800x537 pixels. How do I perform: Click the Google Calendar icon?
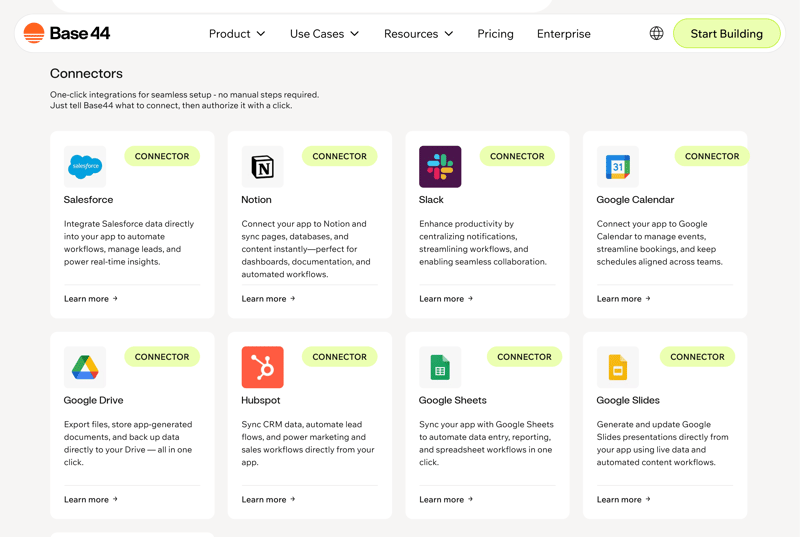pyautogui.click(x=617, y=167)
